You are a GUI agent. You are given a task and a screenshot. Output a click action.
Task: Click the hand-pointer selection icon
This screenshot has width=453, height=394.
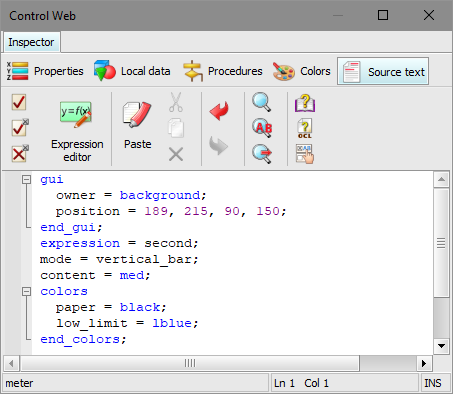click(305, 154)
